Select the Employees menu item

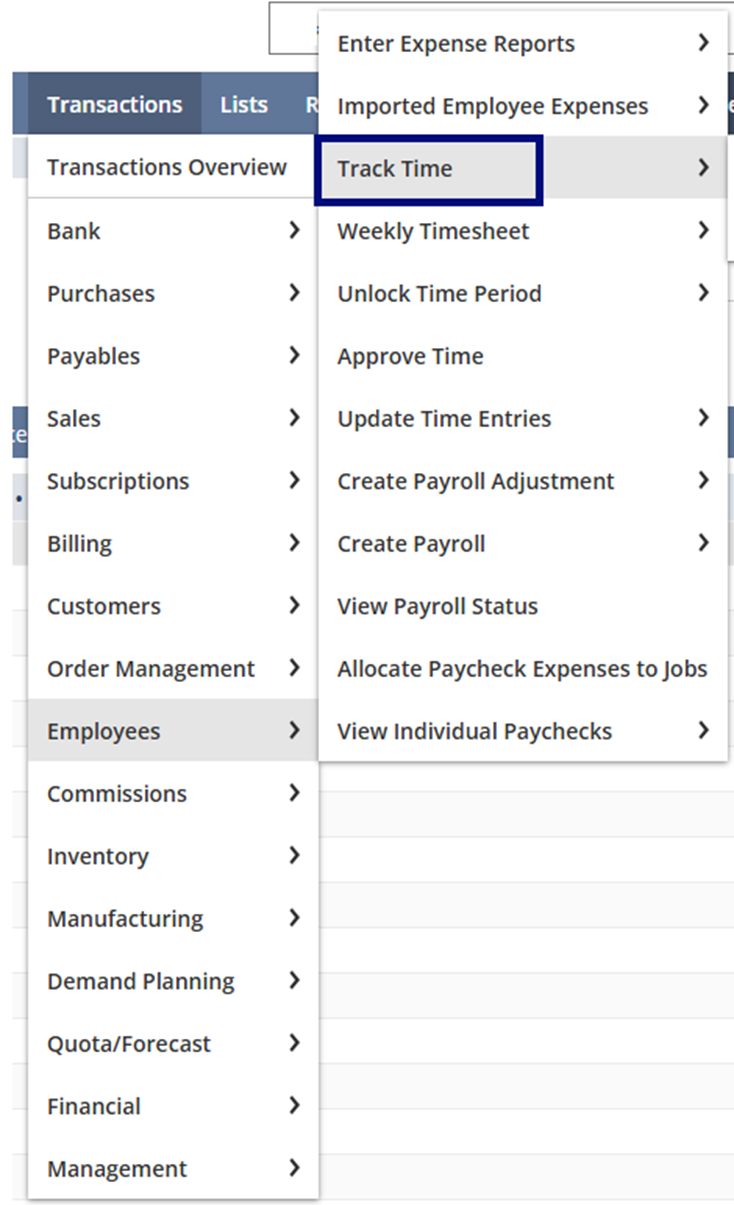(x=103, y=731)
